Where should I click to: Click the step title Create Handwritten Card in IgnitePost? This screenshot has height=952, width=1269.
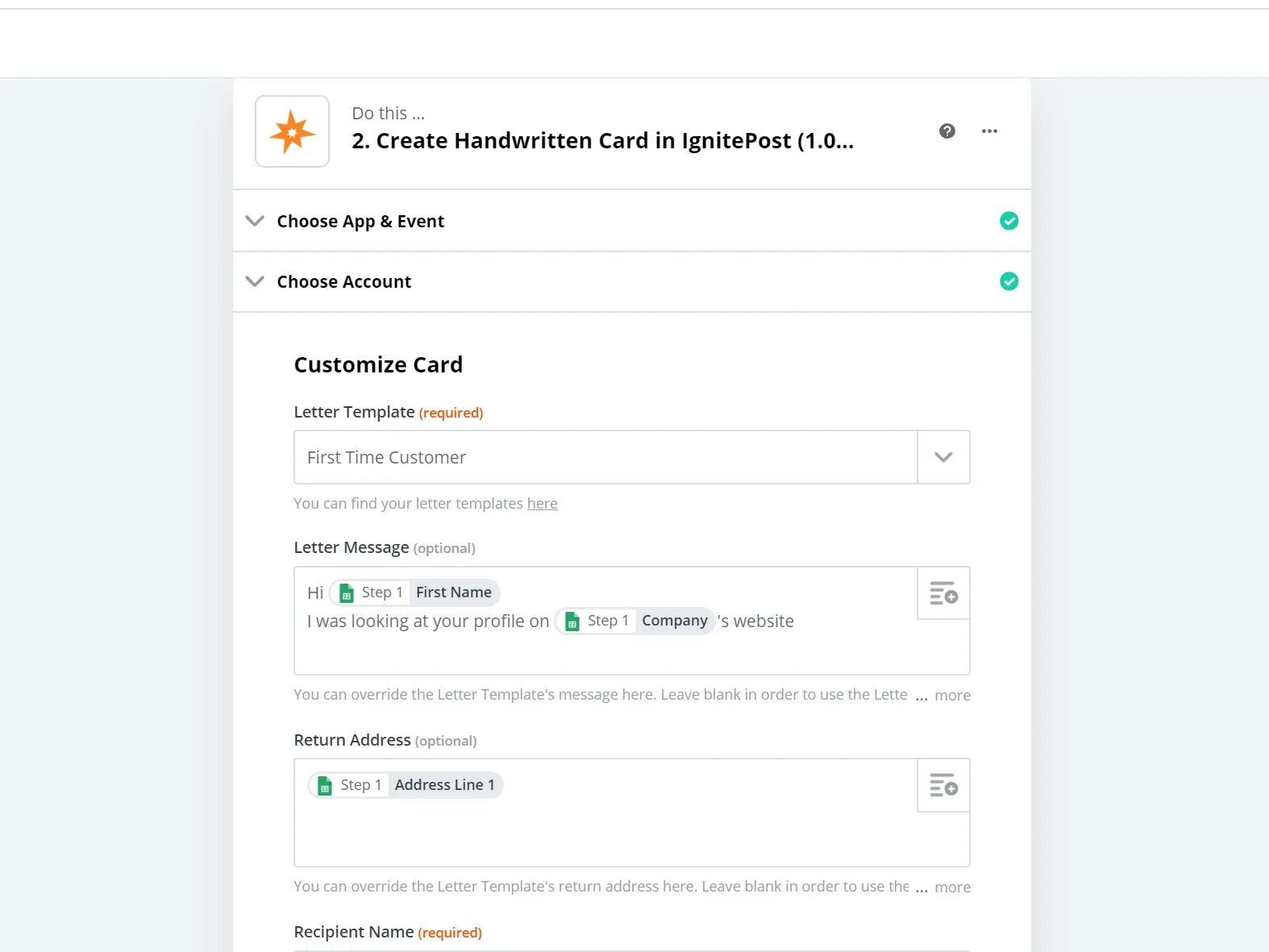pos(602,141)
